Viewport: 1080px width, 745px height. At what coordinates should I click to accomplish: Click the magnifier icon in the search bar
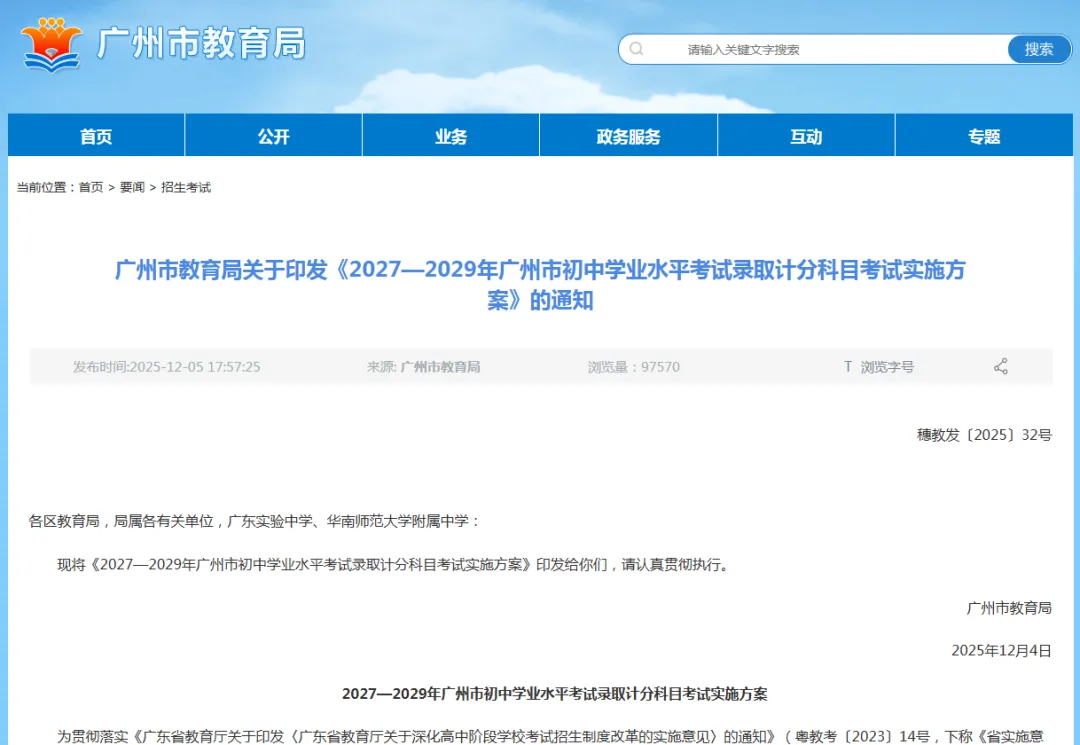(x=636, y=48)
